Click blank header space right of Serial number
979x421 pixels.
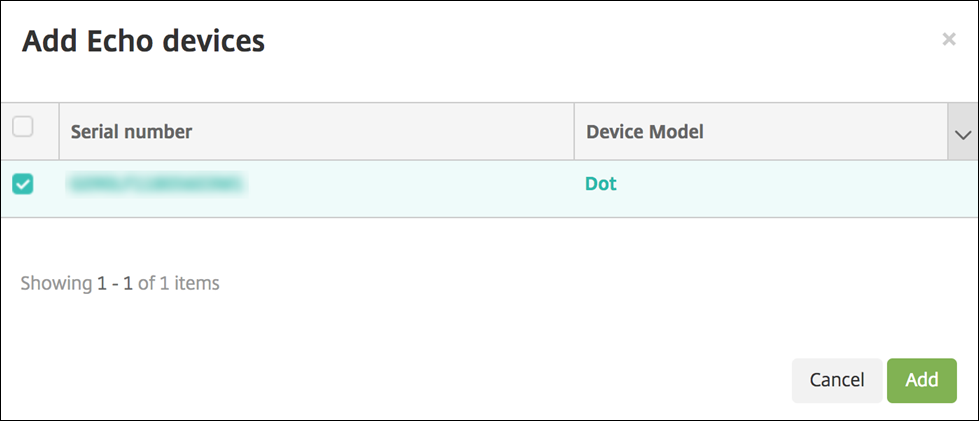coord(380,132)
